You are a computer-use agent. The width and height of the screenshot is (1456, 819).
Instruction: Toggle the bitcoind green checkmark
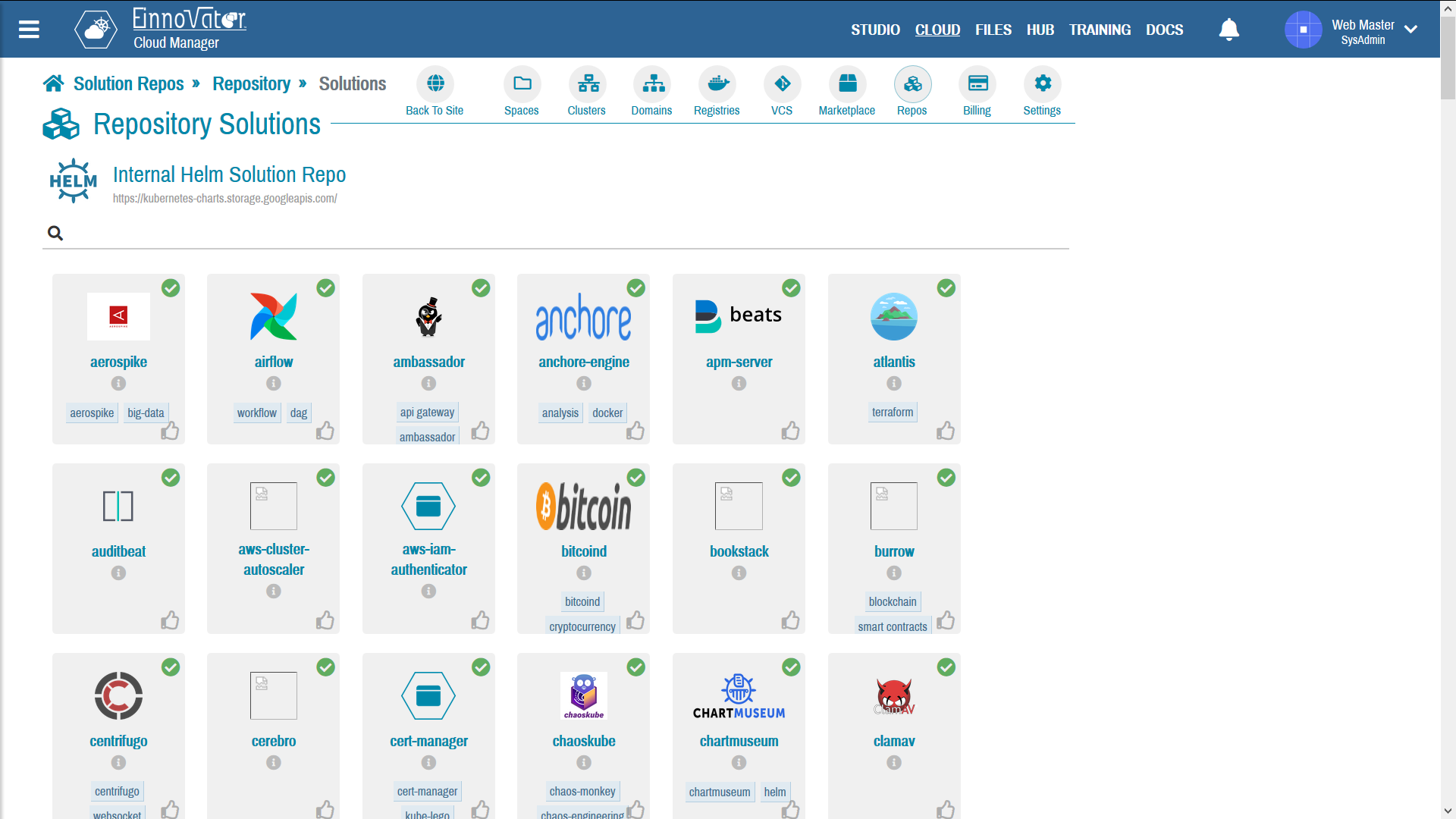(636, 478)
